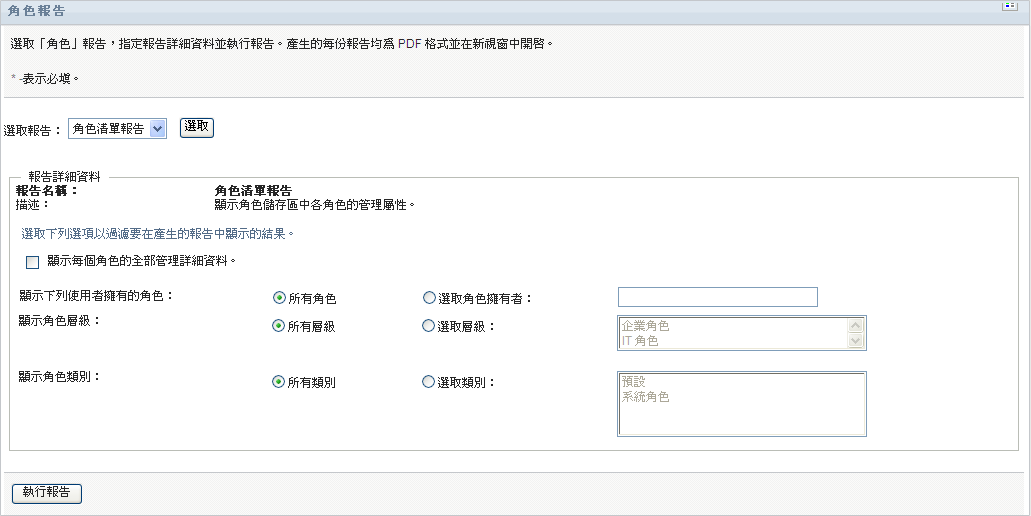The width and height of the screenshot is (1031, 516).
Task: Click the 執行報告 button
Action: coord(47,493)
